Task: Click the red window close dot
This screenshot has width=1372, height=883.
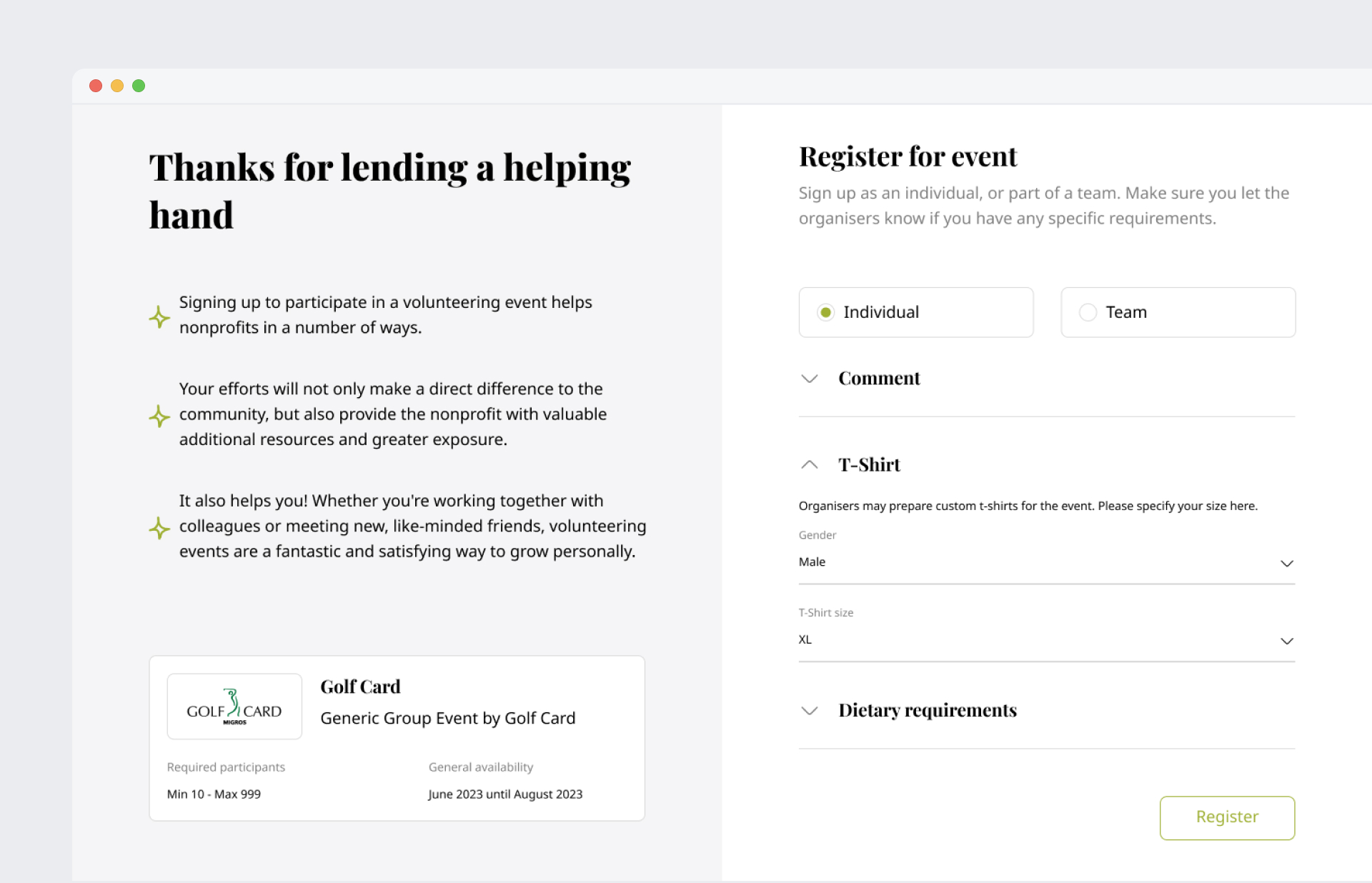Action: [96, 86]
